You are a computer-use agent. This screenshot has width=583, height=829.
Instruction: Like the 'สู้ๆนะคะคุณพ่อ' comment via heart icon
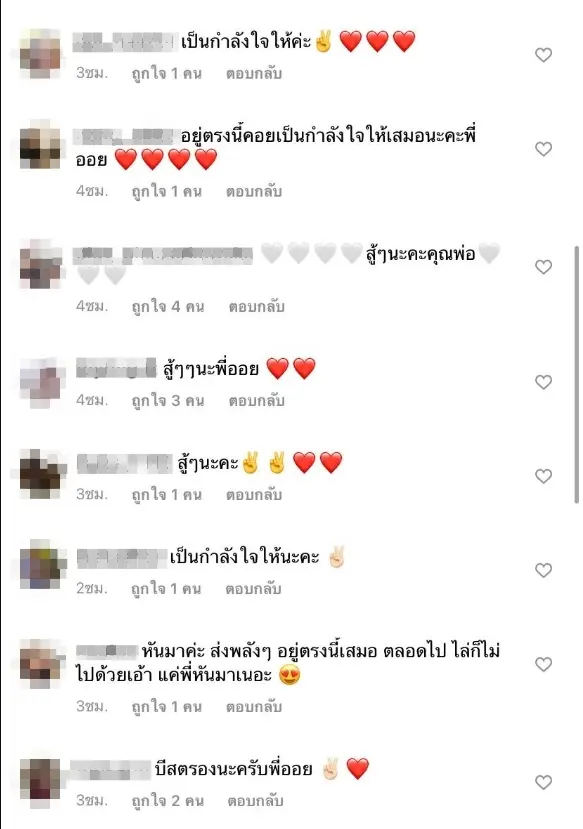coord(543,266)
